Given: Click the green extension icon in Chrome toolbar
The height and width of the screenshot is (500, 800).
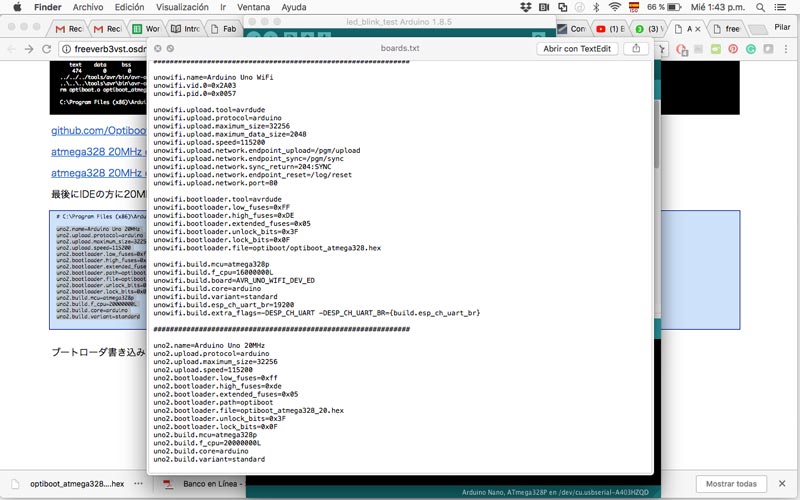Looking at the screenshot, I should 716,49.
